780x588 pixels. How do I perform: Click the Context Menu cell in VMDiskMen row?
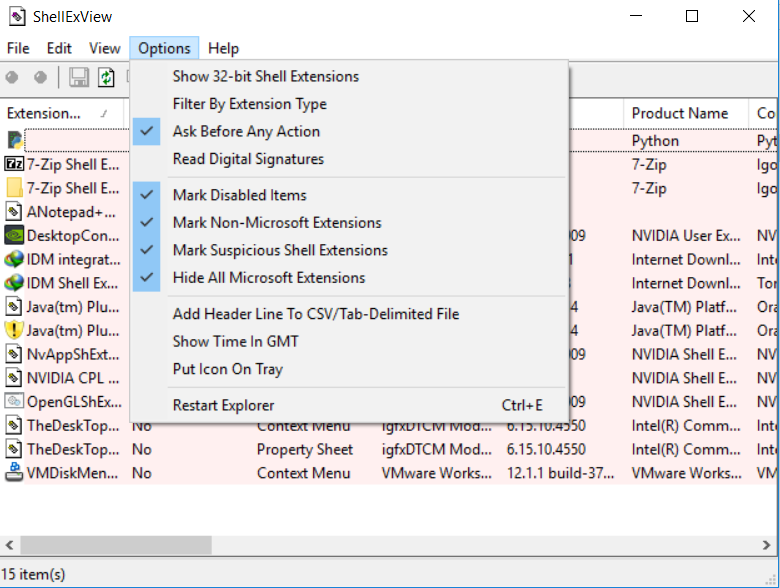click(x=303, y=473)
